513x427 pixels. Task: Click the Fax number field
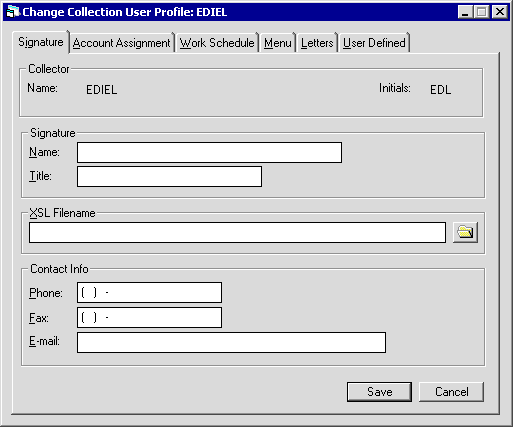pyautogui.click(x=149, y=318)
